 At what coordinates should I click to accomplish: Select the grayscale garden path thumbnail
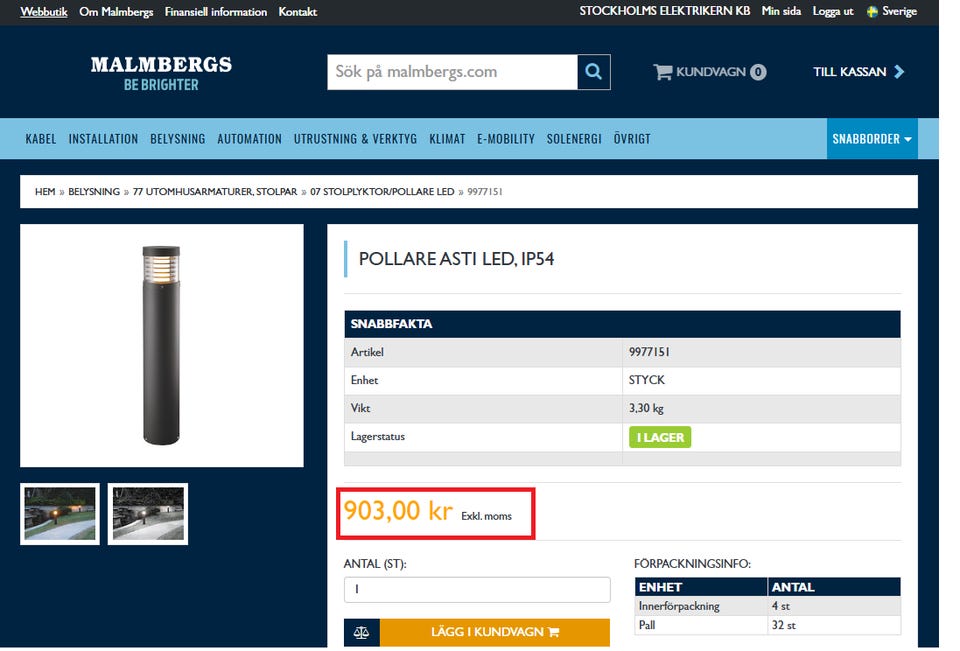point(148,514)
